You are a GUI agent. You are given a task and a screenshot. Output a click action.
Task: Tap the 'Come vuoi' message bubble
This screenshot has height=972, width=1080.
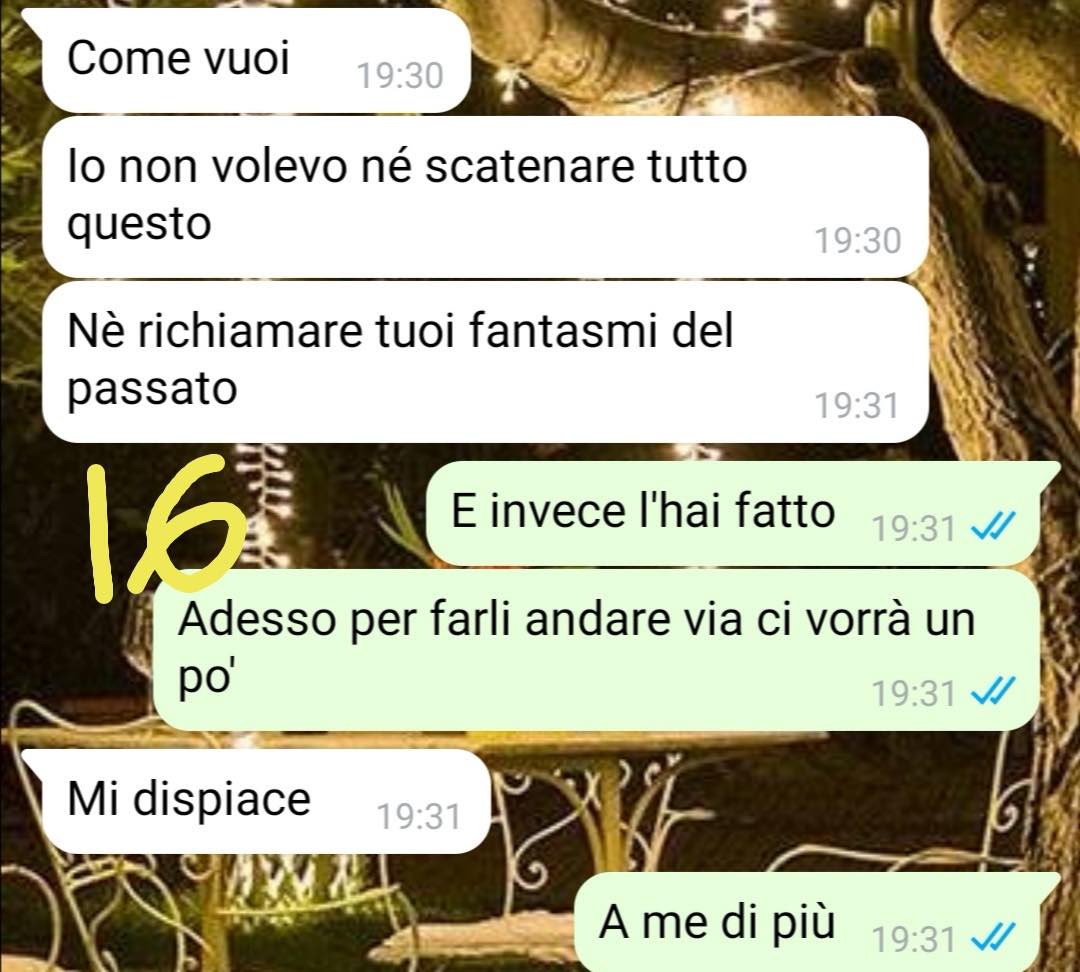point(255,61)
